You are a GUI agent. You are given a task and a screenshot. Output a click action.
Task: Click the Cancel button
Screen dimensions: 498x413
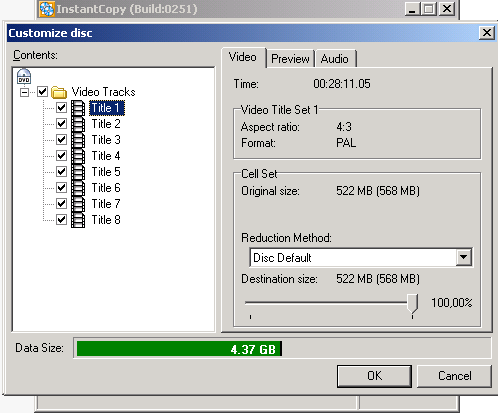pyautogui.click(x=455, y=376)
